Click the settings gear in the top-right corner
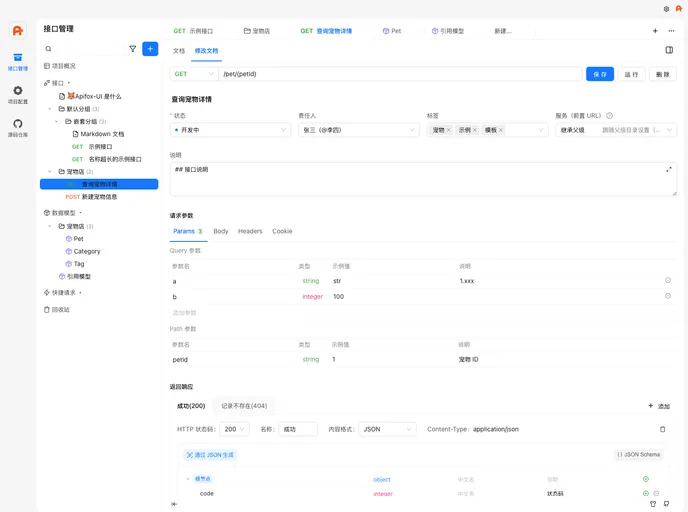The height and width of the screenshot is (512, 688). [666, 9]
